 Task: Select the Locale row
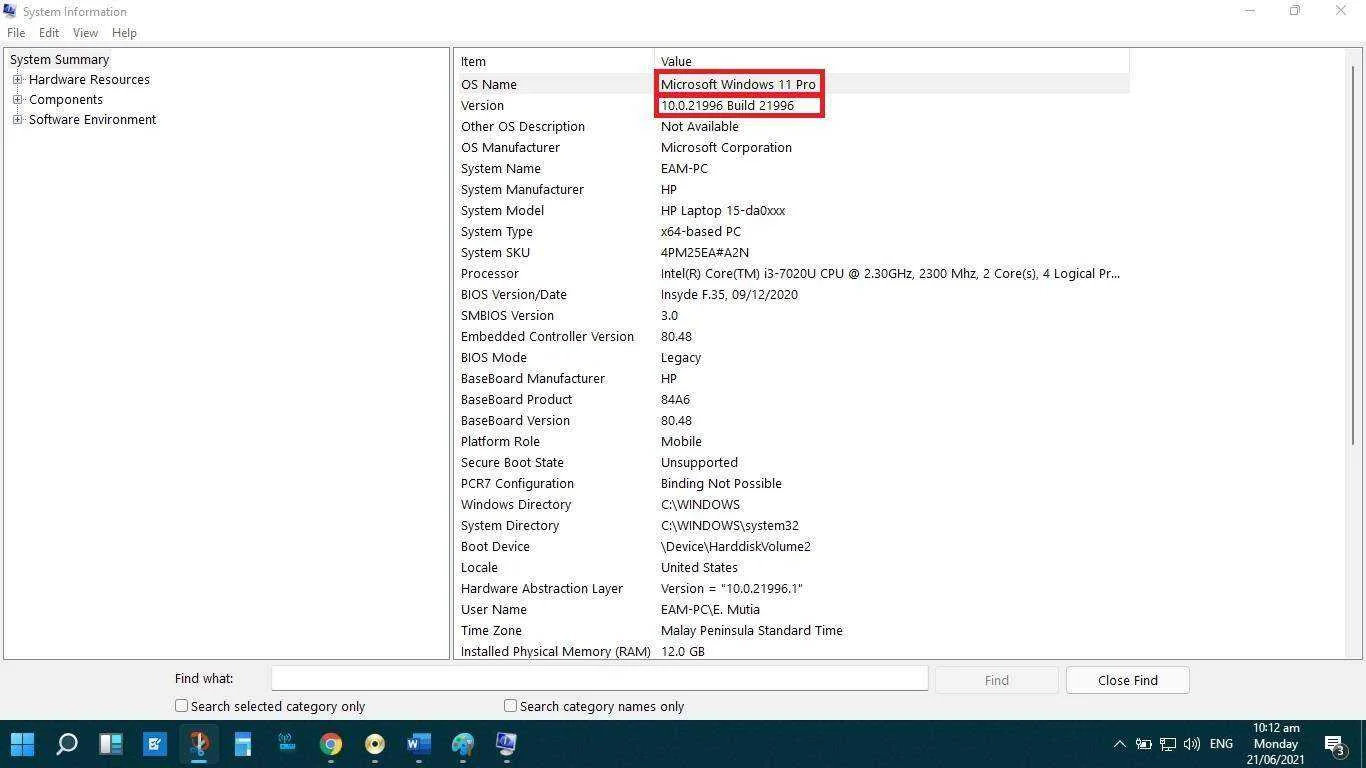click(x=792, y=567)
